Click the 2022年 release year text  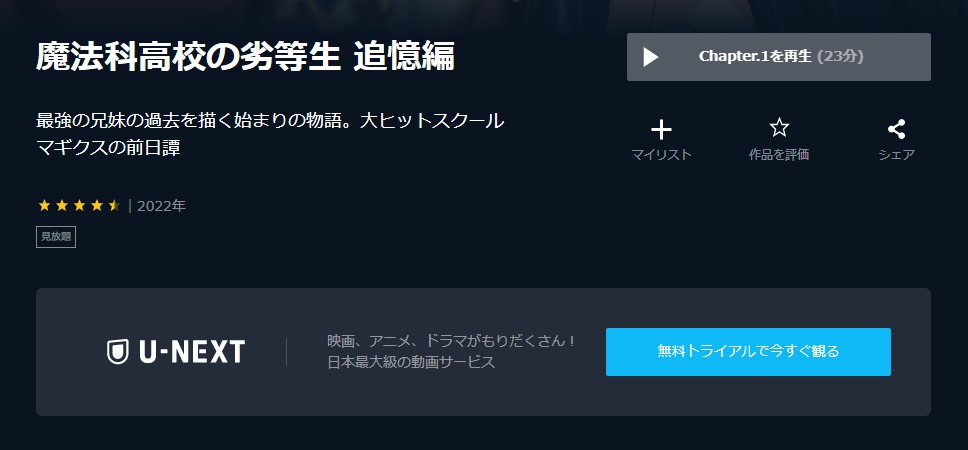point(161,206)
